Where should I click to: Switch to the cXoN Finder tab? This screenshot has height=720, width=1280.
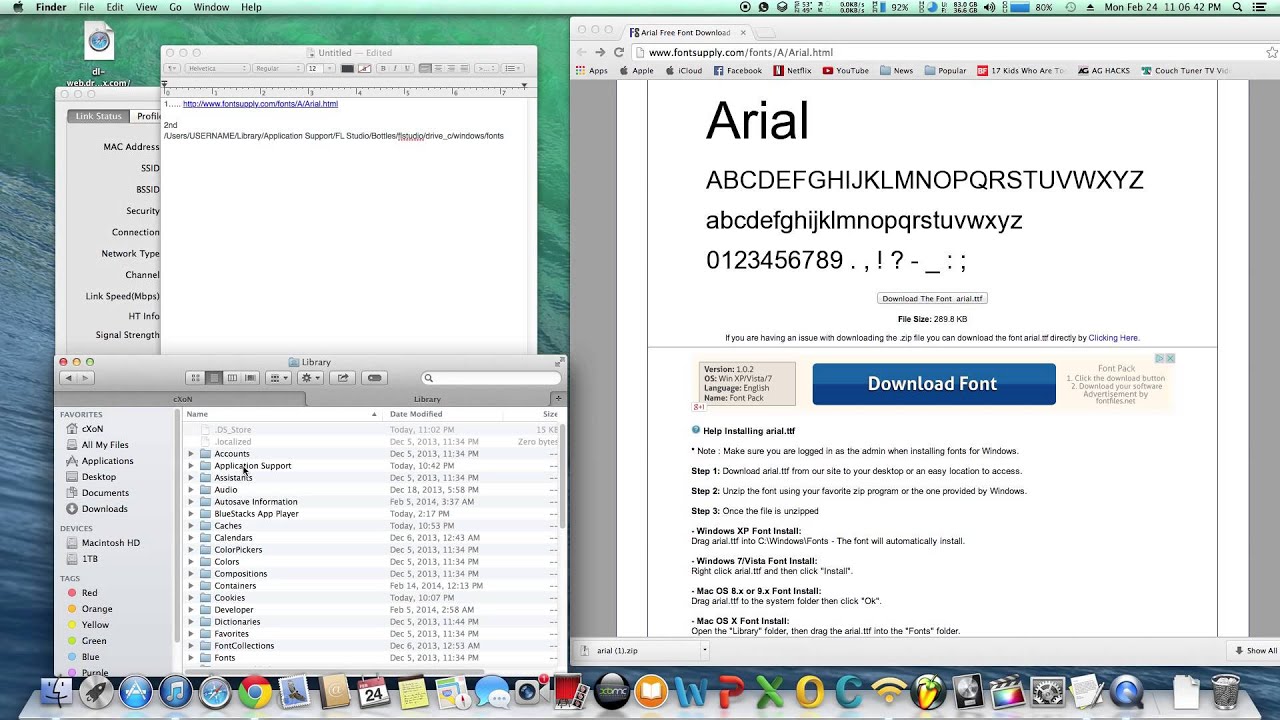(x=182, y=399)
